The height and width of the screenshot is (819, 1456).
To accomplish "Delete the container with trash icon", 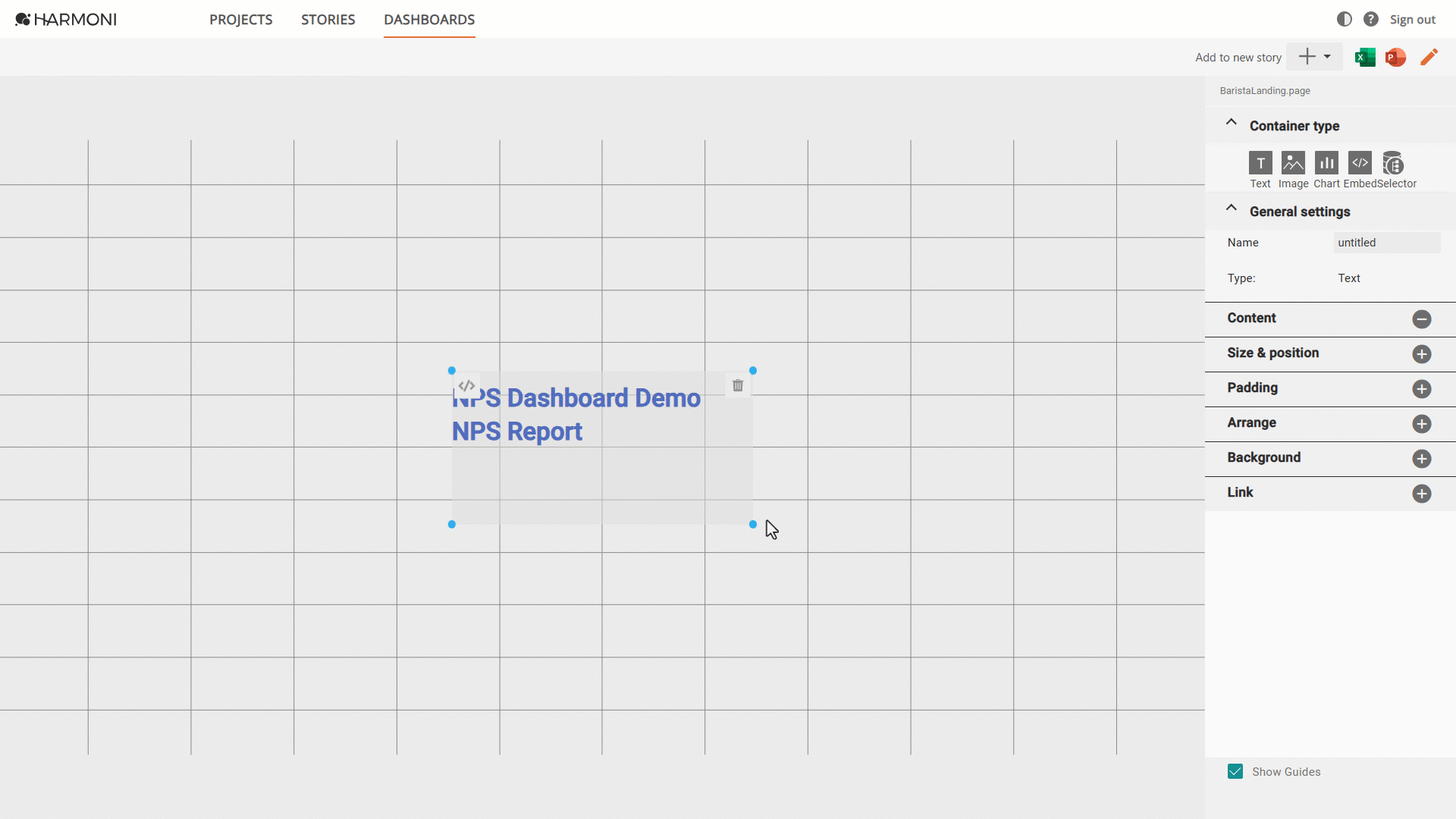I will tap(738, 386).
